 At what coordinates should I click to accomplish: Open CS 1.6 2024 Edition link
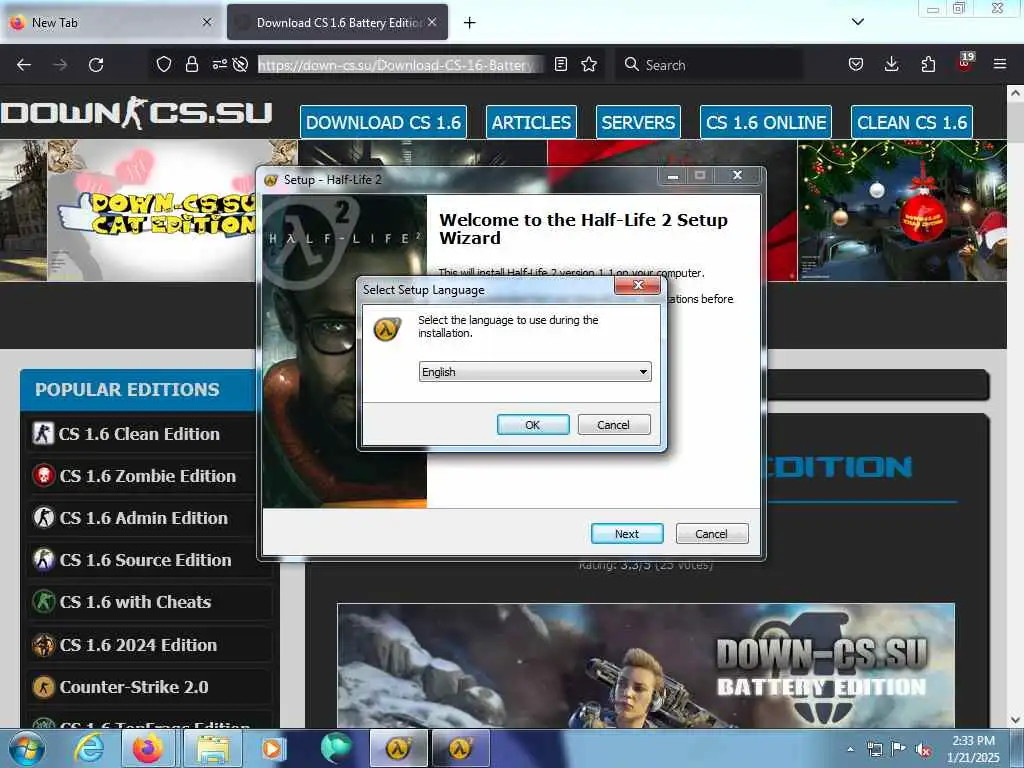(138, 645)
